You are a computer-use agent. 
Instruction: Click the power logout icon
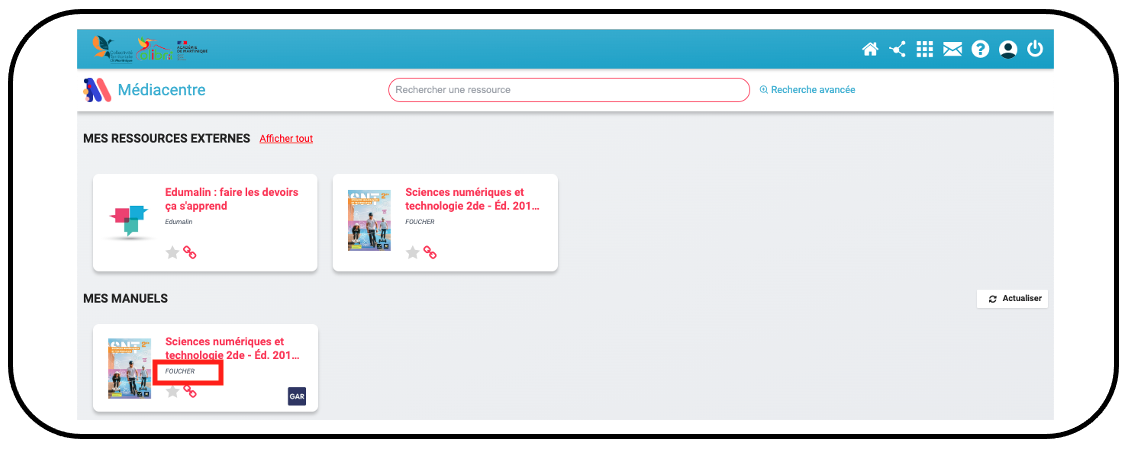tap(1035, 49)
